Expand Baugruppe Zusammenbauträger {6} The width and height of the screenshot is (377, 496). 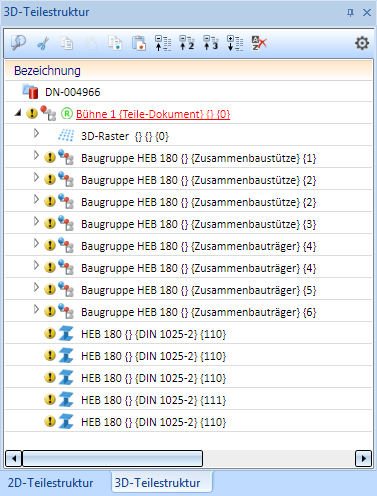point(36,309)
